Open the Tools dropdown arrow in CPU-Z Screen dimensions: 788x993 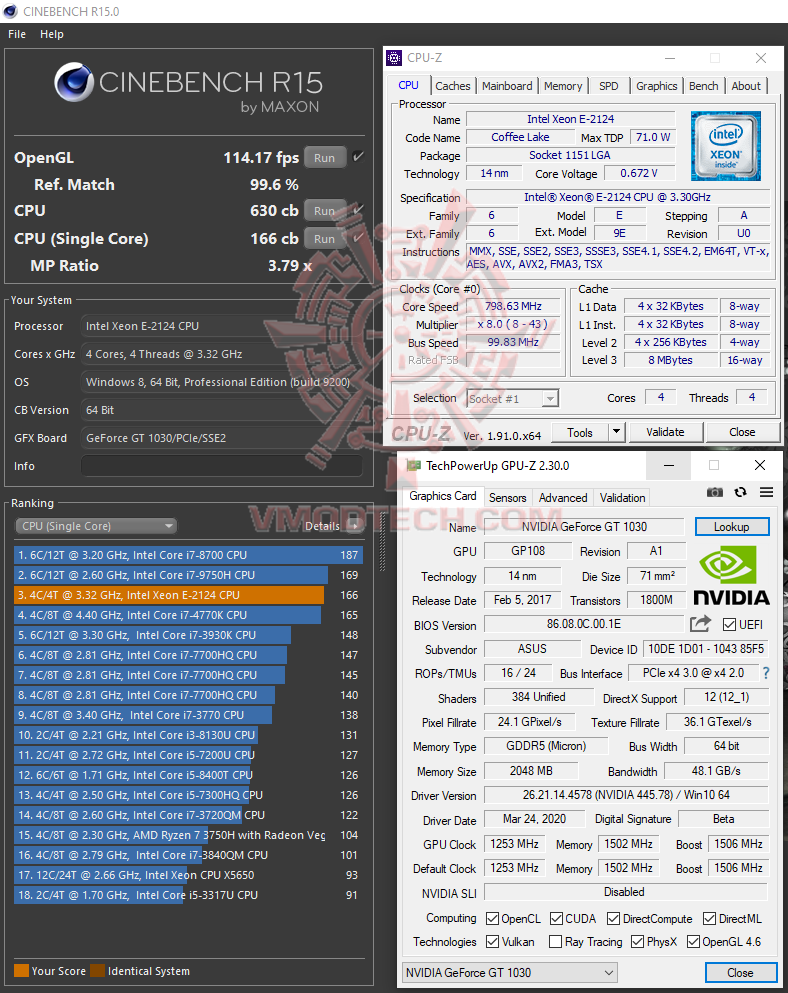tap(616, 432)
